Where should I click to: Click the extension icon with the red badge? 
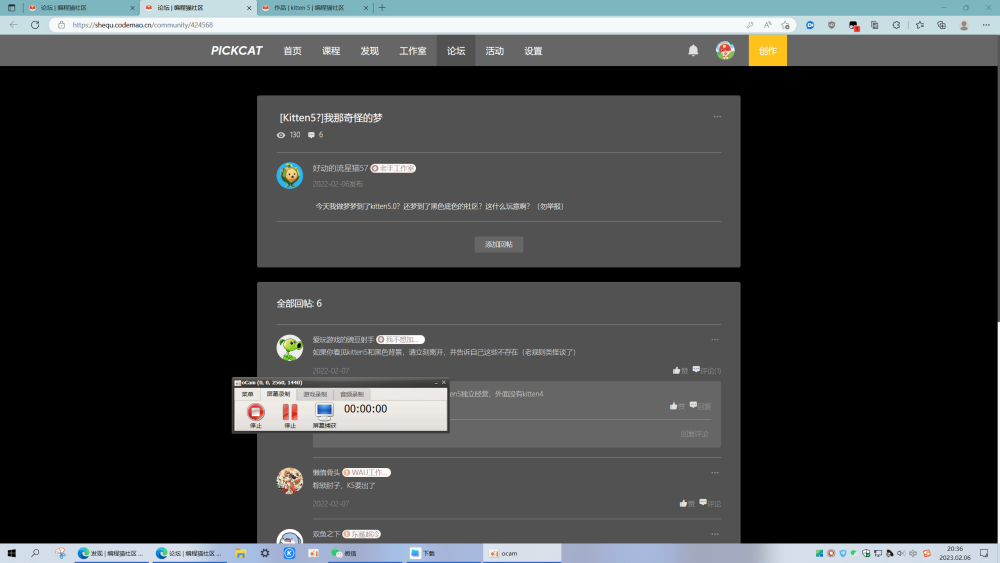pos(853,25)
